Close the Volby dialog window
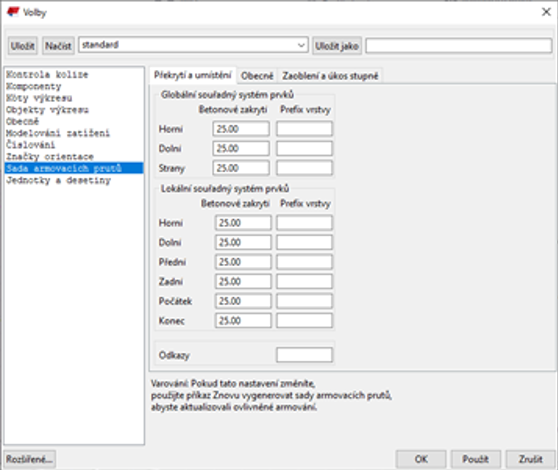The image size is (558, 470). click(546, 12)
